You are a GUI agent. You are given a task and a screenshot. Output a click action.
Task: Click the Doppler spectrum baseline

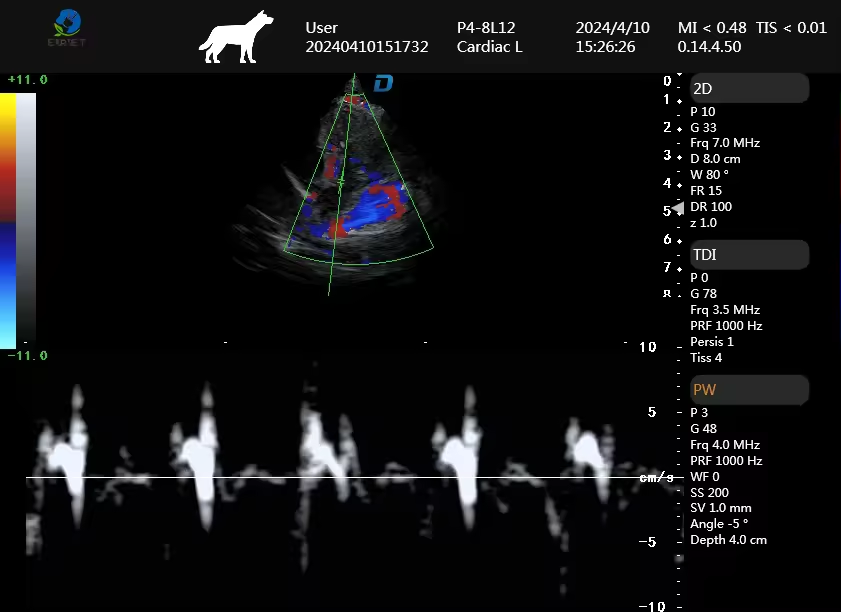coord(330,478)
